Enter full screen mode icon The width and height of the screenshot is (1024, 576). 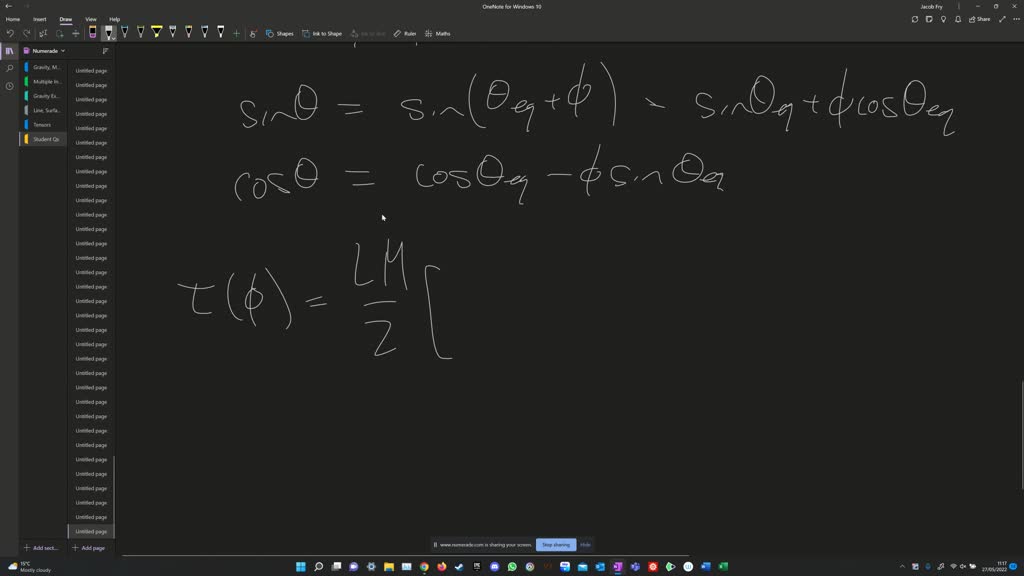(1002, 19)
